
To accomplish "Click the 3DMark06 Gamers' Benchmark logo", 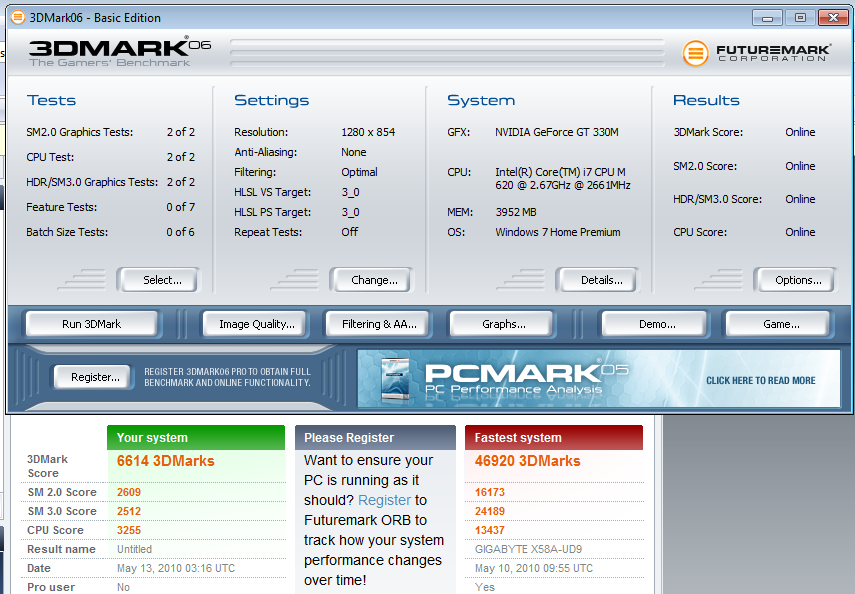I will [120, 52].
